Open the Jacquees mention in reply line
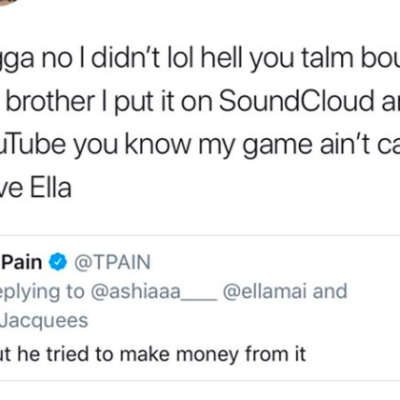The height and width of the screenshot is (400, 400). [44, 321]
